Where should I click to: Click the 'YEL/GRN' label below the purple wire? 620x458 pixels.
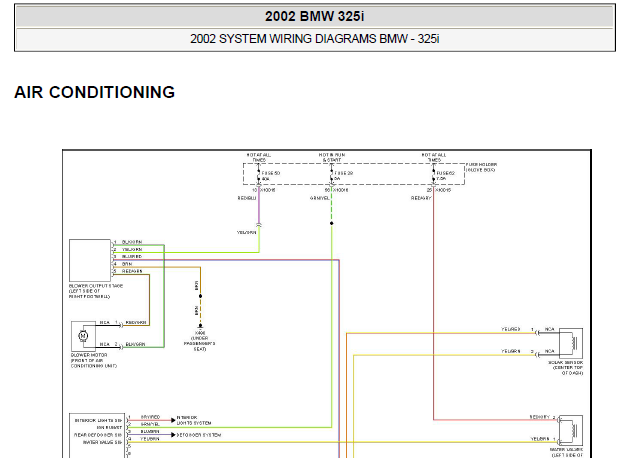click(x=246, y=232)
